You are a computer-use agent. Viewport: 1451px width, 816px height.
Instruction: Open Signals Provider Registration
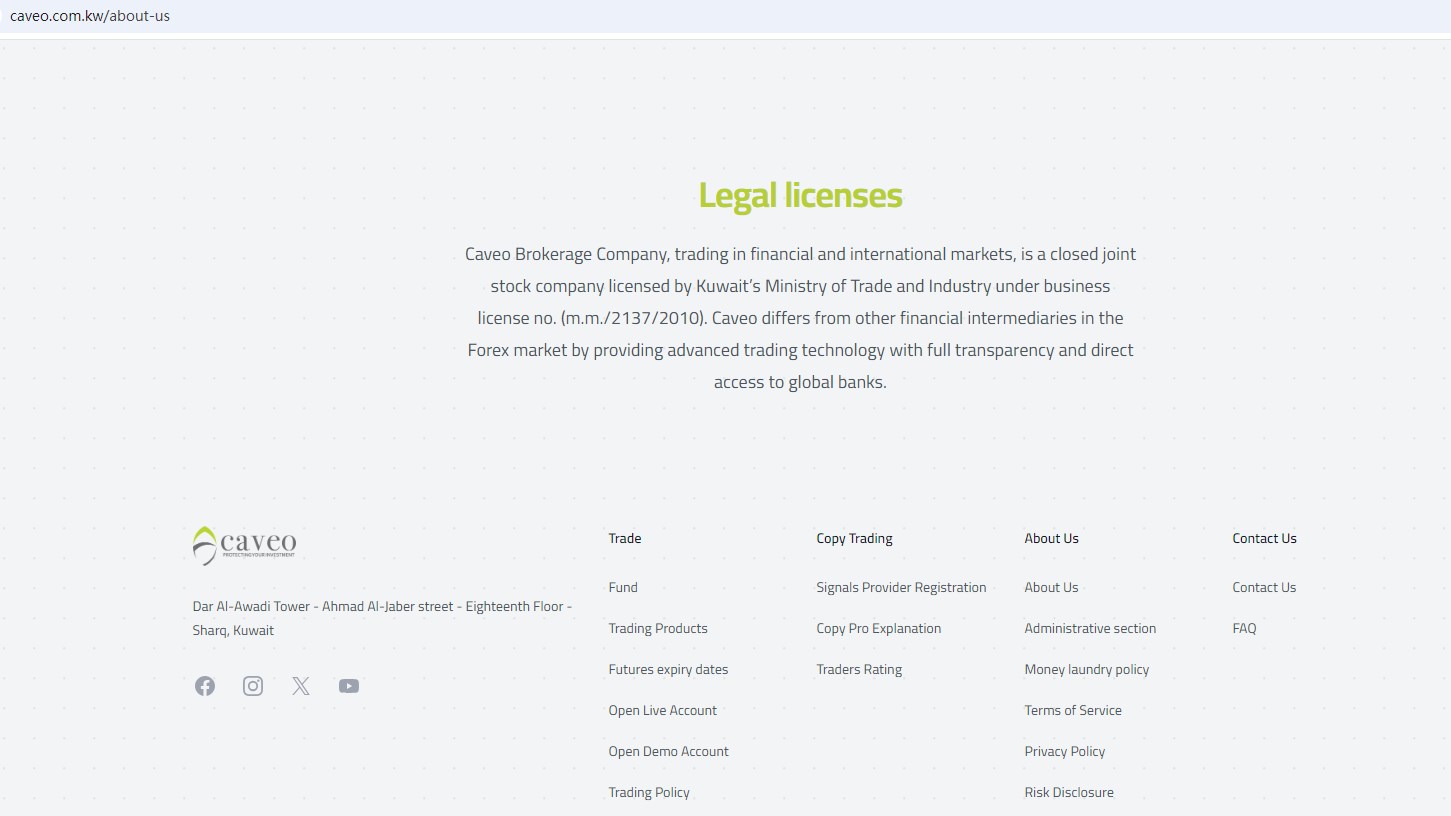(901, 588)
